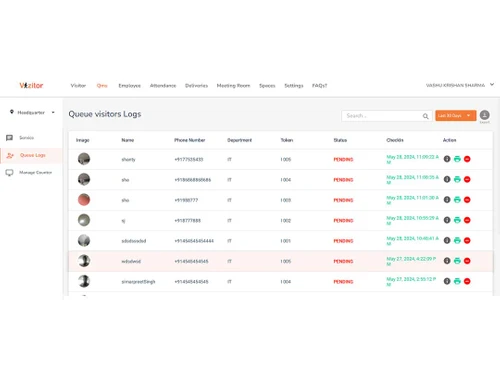Open the Settings menu
The width and height of the screenshot is (500, 375).
tap(294, 86)
